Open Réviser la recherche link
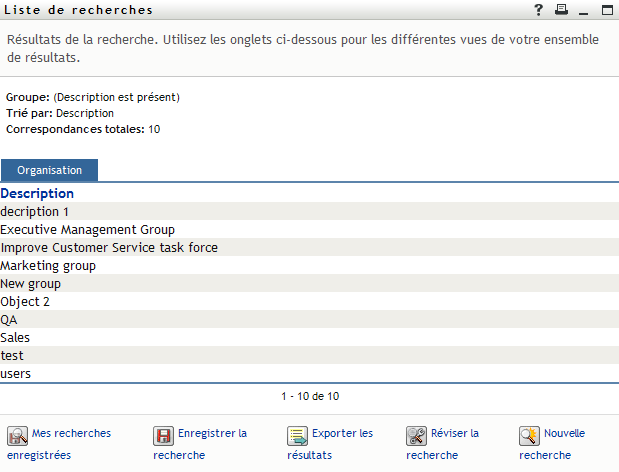 coord(455,434)
